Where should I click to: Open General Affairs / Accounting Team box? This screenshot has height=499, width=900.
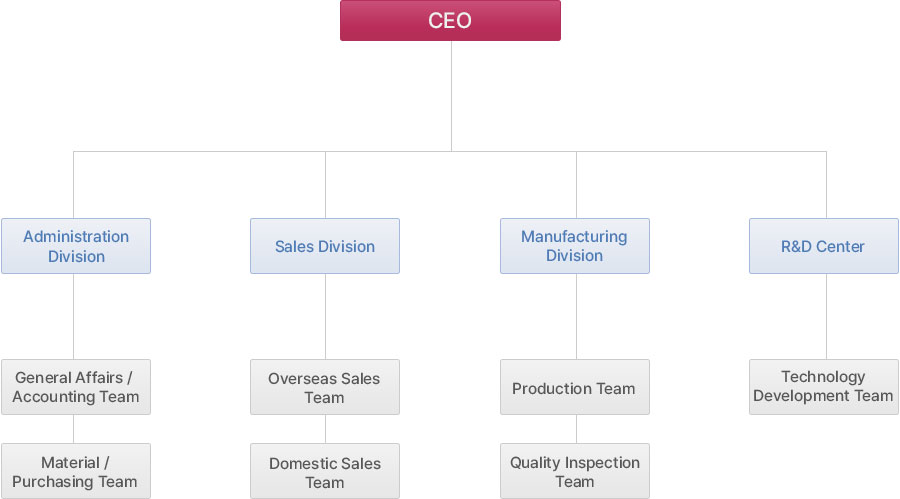[76, 387]
